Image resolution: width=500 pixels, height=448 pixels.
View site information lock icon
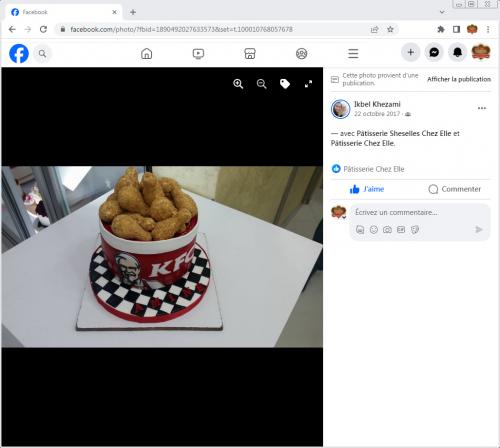click(x=63, y=29)
